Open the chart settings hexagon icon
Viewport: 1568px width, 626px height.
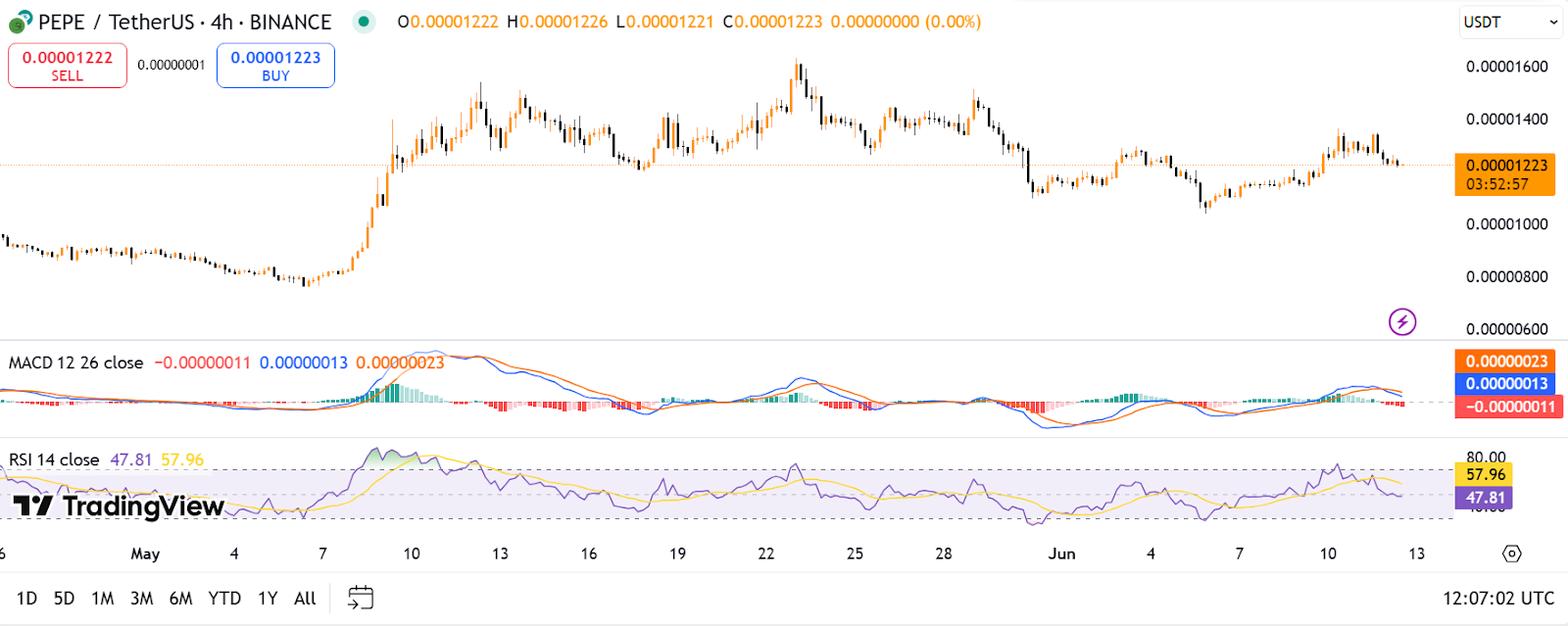pos(1512,554)
